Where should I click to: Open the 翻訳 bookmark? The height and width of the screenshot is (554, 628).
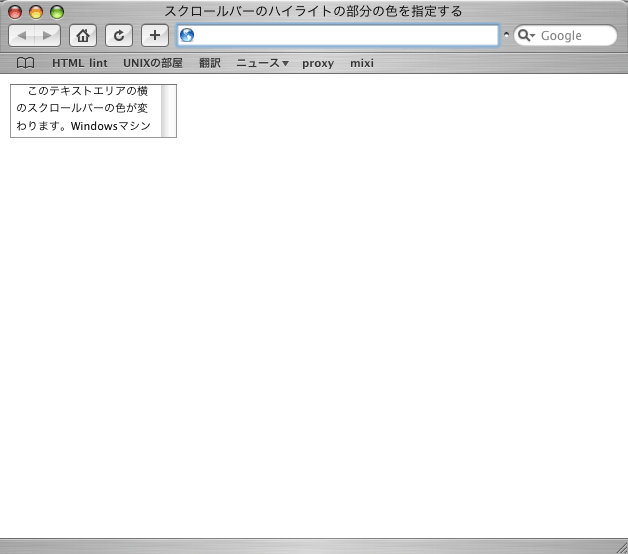210,63
